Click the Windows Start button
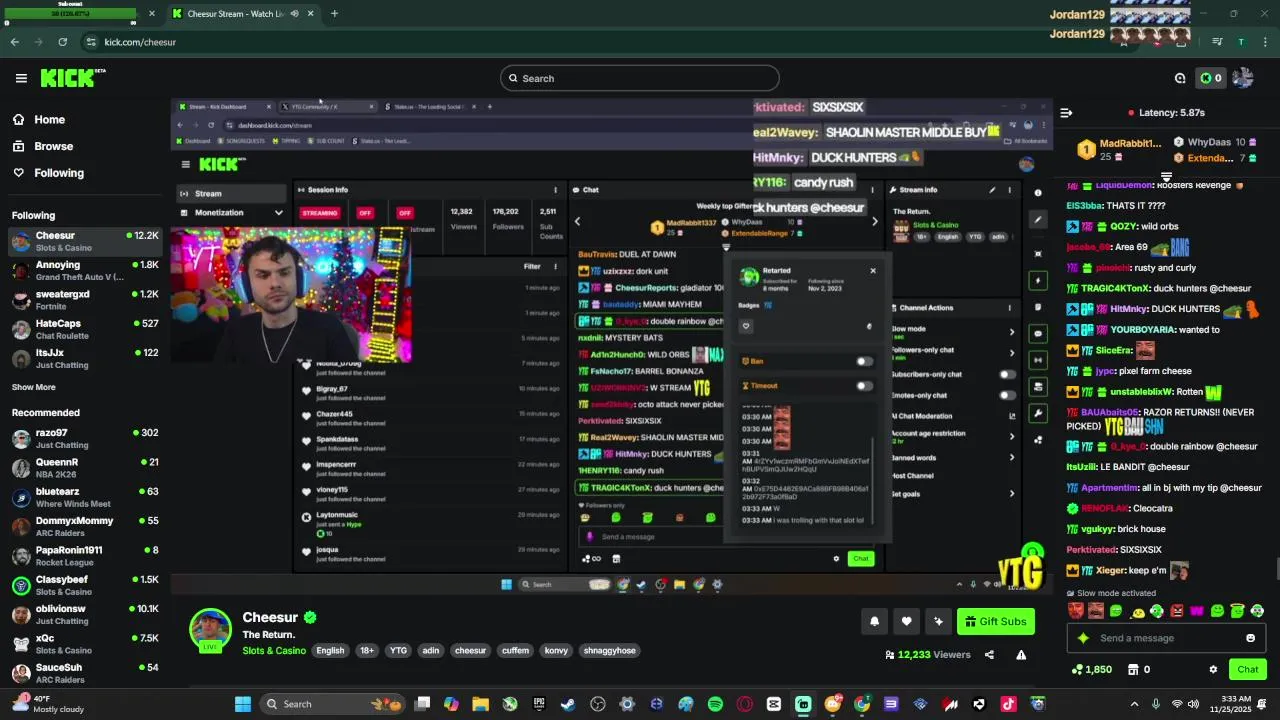Viewport: 1280px width, 720px height. pyautogui.click(x=242, y=704)
